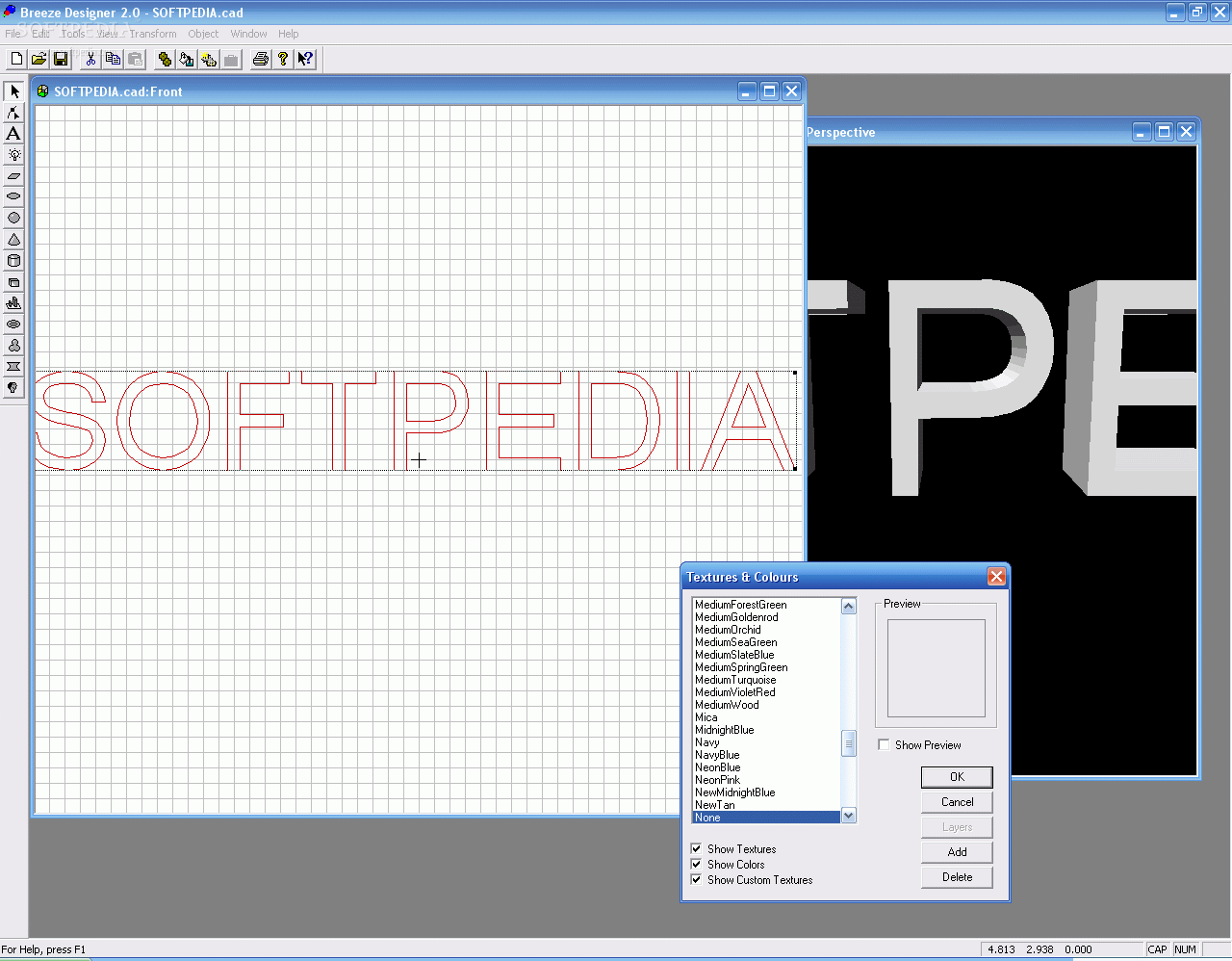Open the Tools menu
Viewport: 1232px width, 961px height.
coord(73,34)
